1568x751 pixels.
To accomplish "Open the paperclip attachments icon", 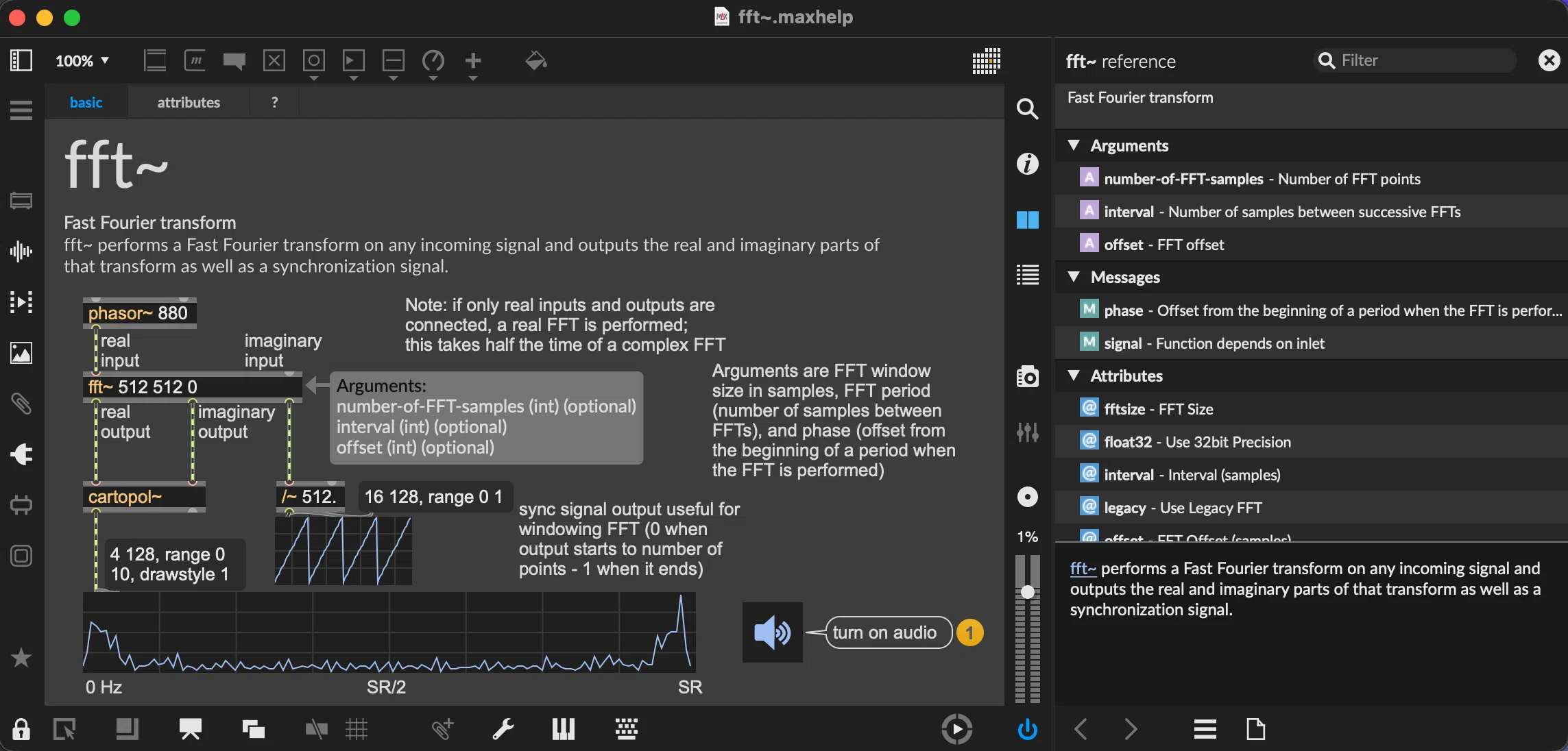I will click(x=21, y=404).
